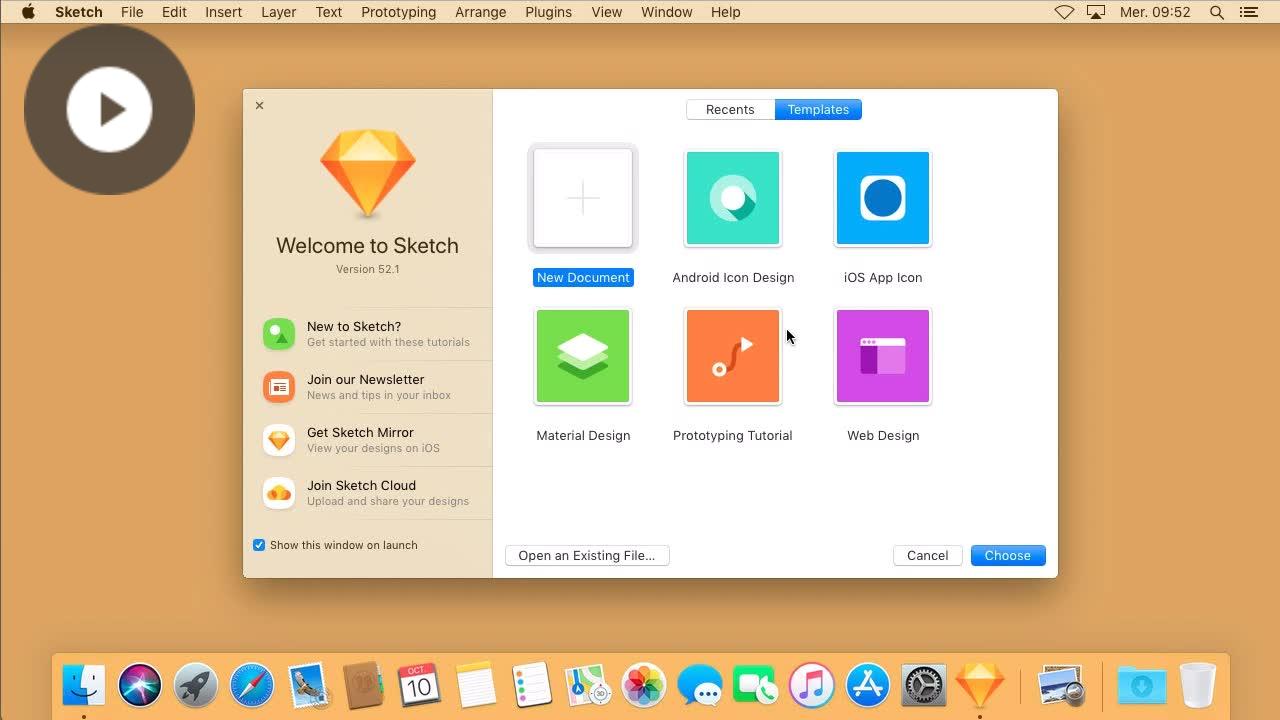Click the Join our Newsletter icon
Image resolution: width=1280 pixels, height=720 pixels.
click(279, 387)
